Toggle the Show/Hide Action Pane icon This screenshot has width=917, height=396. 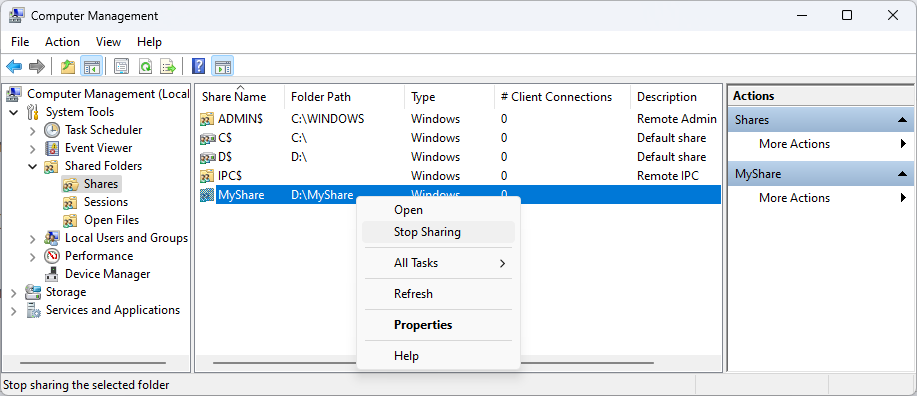point(222,67)
